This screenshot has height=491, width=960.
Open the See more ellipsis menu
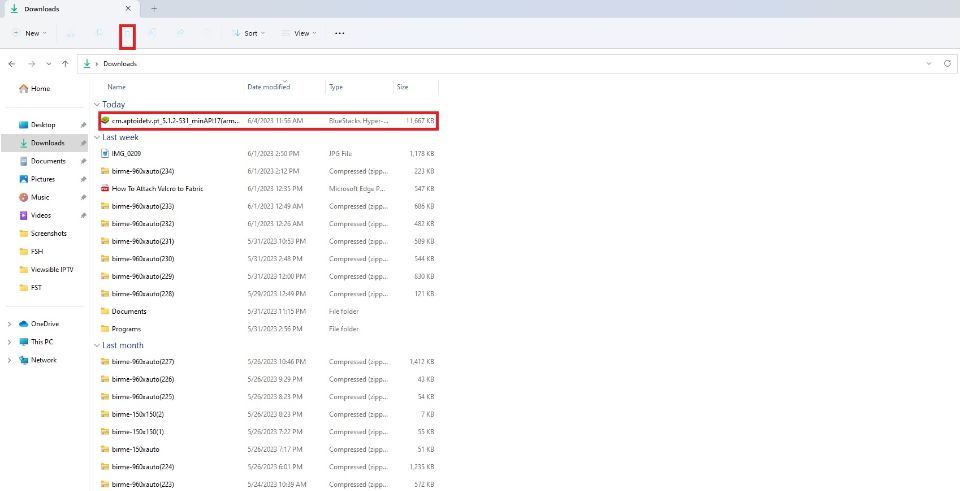click(x=340, y=34)
